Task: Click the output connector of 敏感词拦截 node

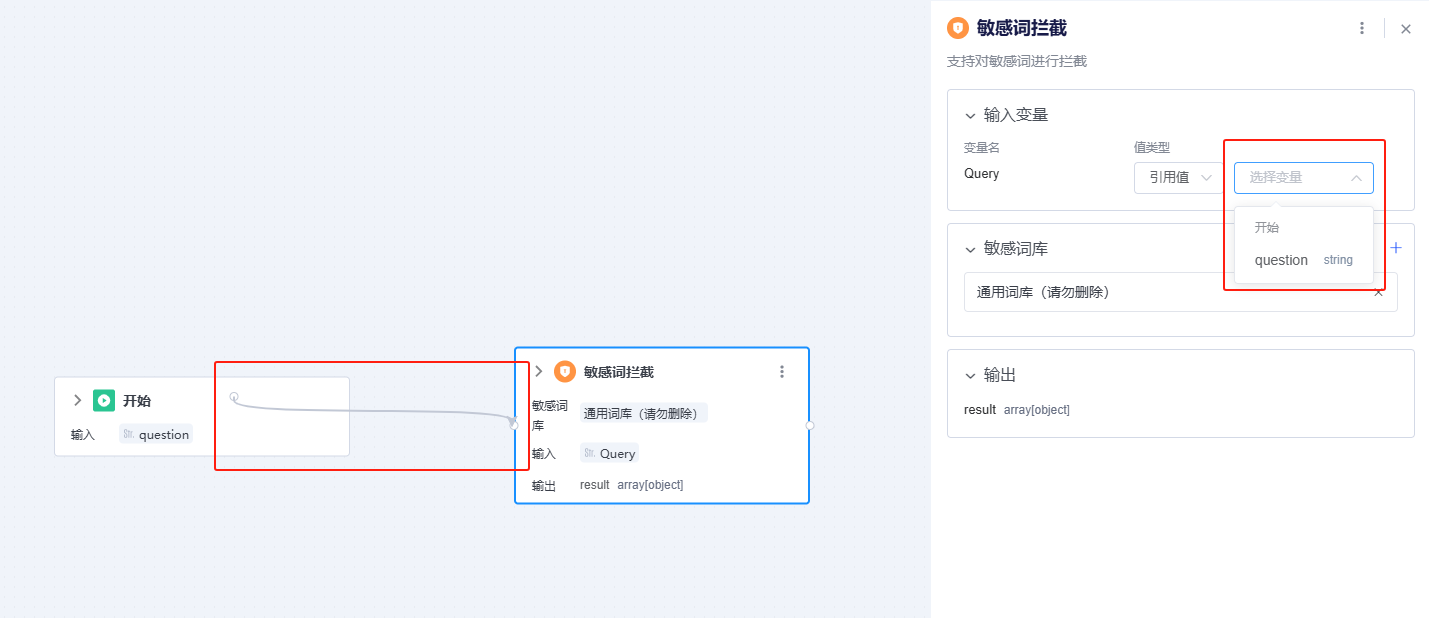Action: point(810,426)
